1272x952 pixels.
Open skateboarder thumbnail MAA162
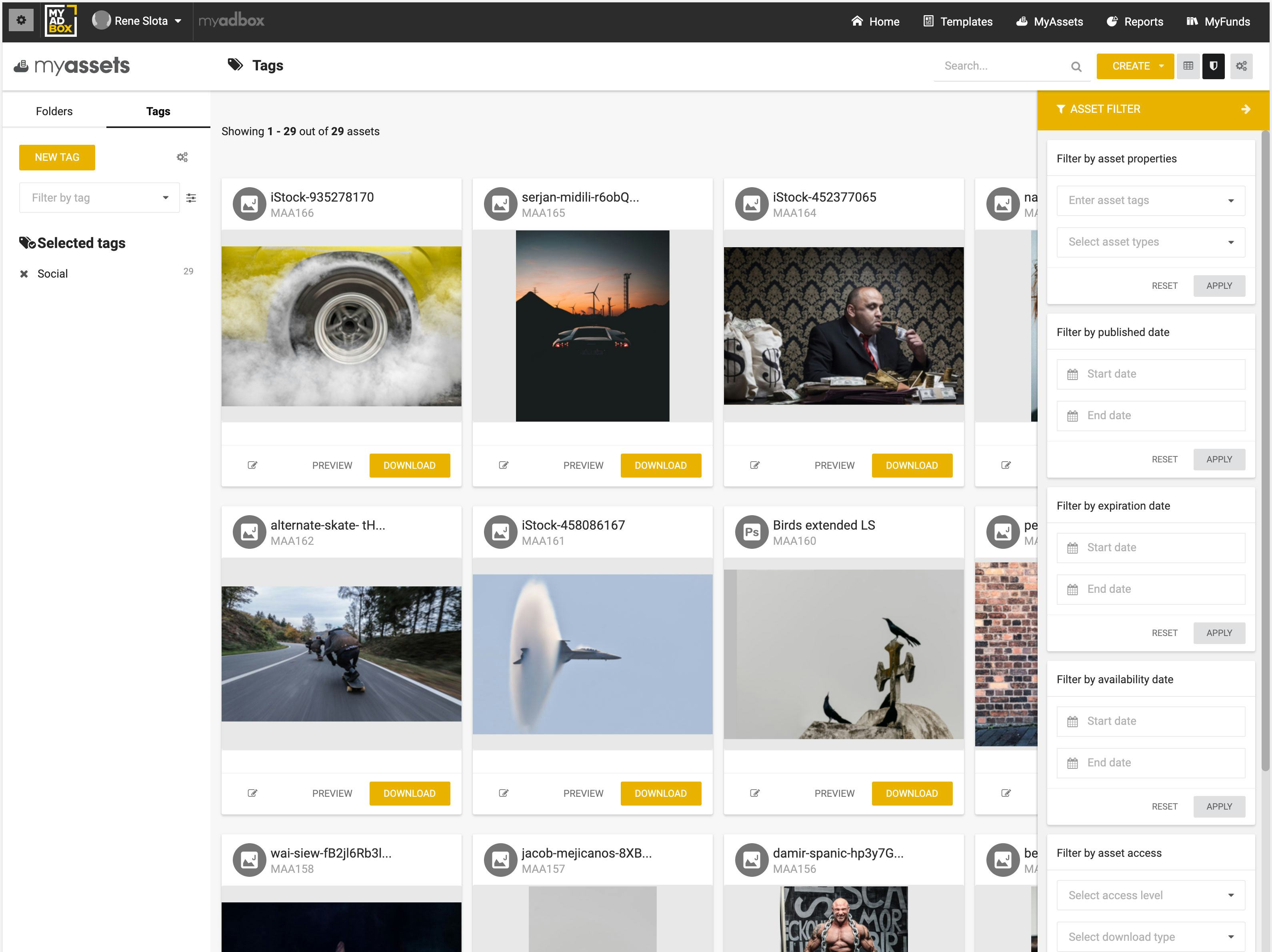[341, 654]
